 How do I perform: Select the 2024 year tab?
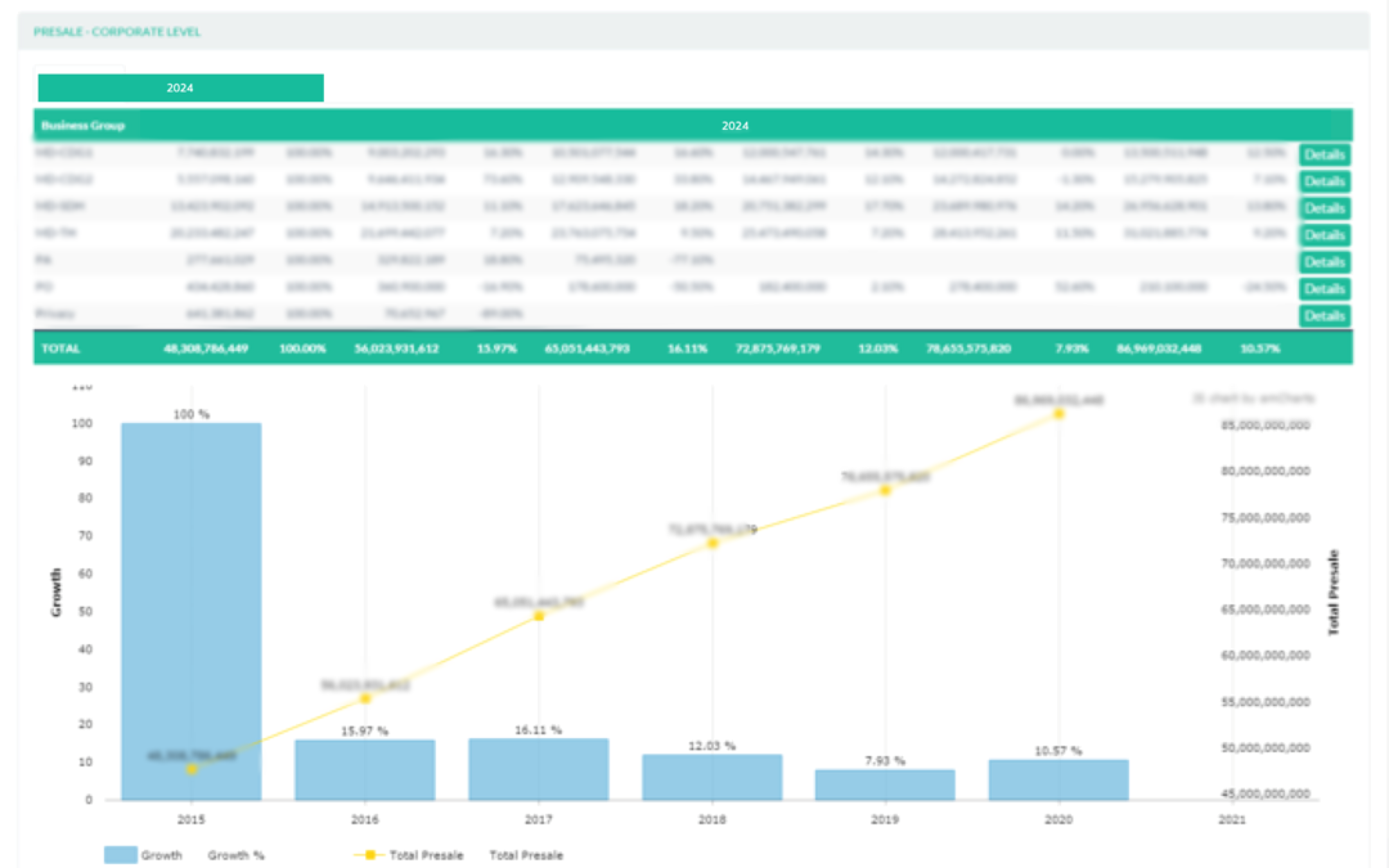tap(180, 88)
